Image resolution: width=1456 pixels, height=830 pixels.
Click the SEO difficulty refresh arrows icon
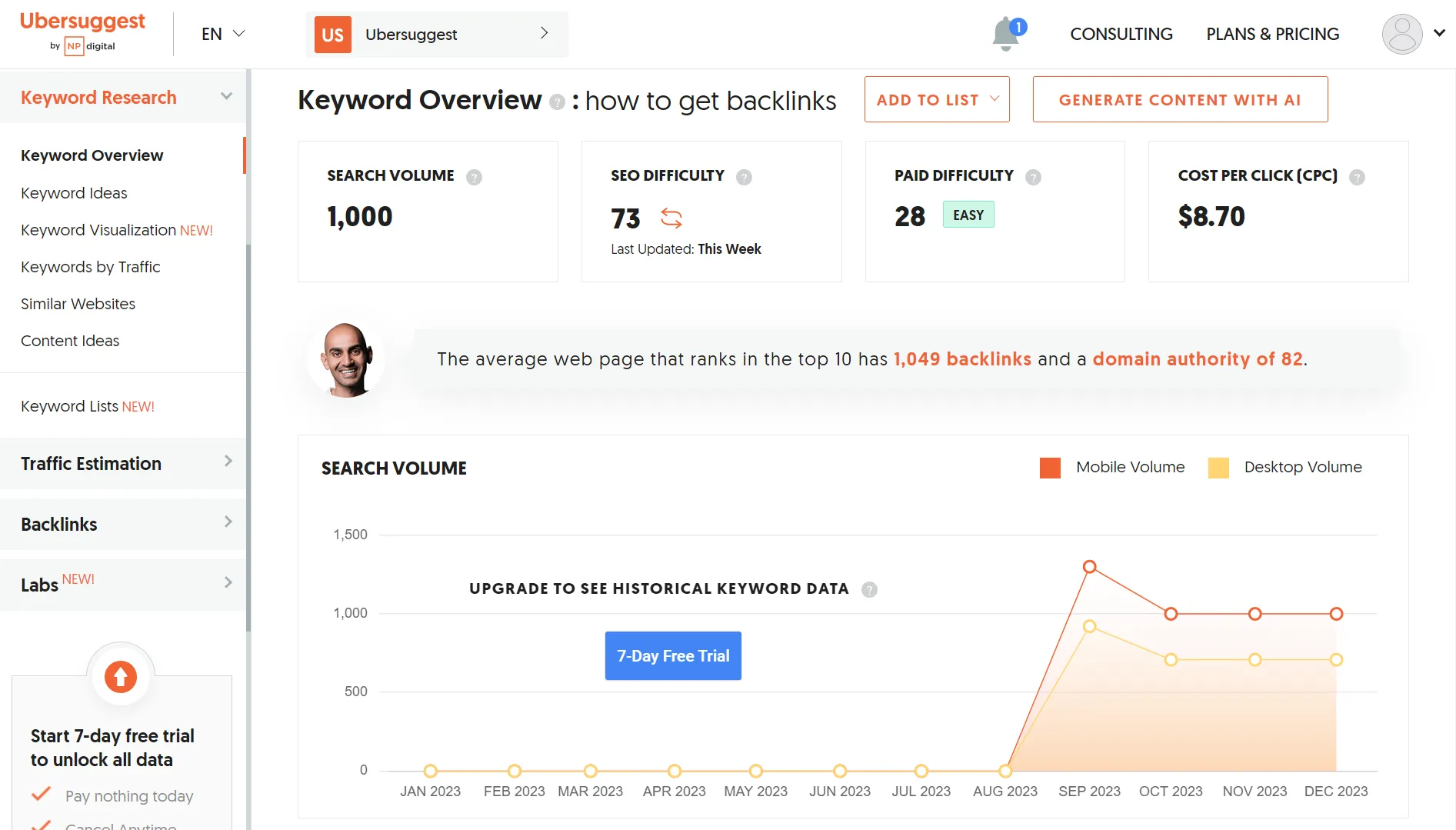click(x=671, y=218)
